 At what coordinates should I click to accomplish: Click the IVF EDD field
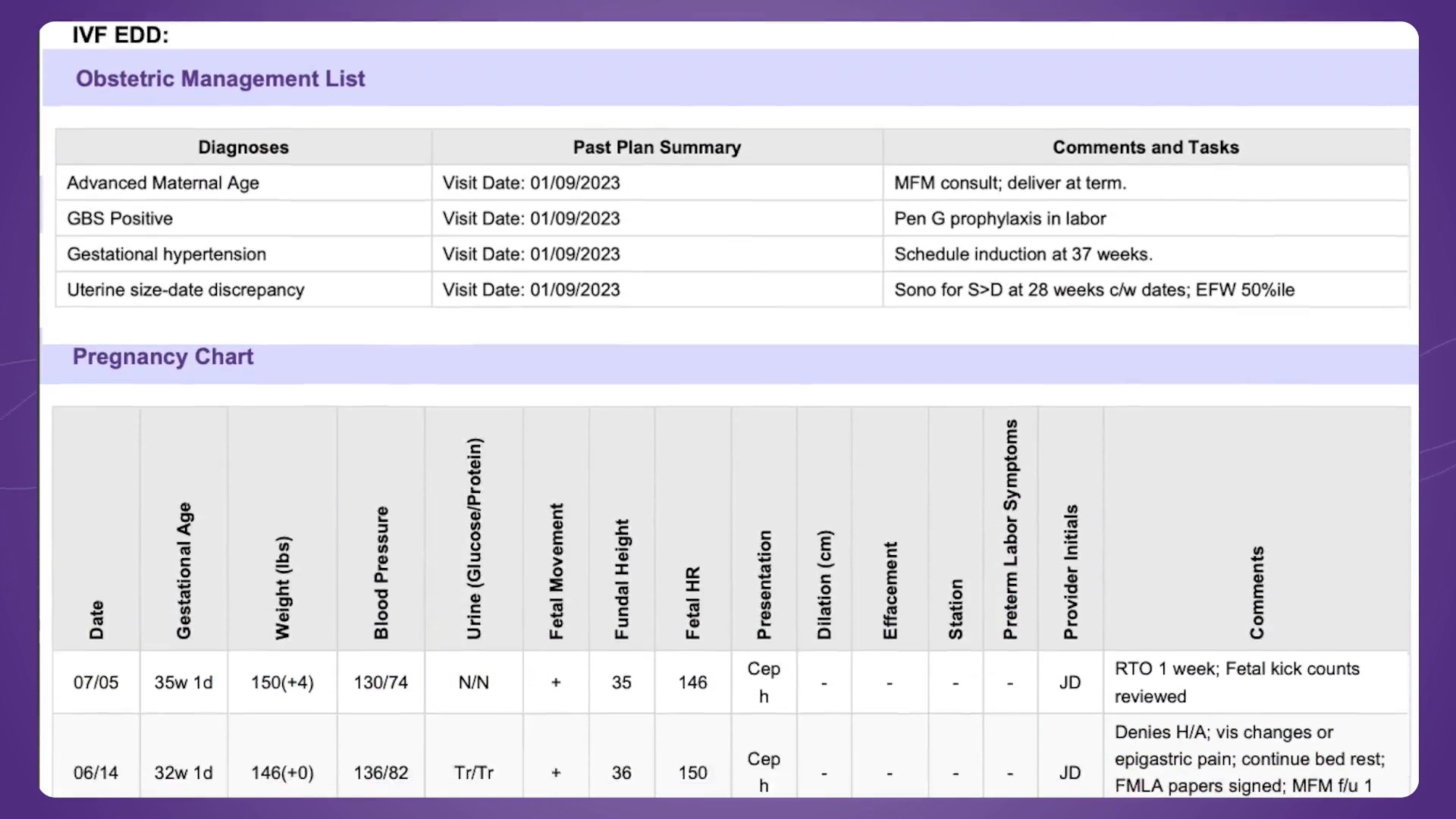120,35
